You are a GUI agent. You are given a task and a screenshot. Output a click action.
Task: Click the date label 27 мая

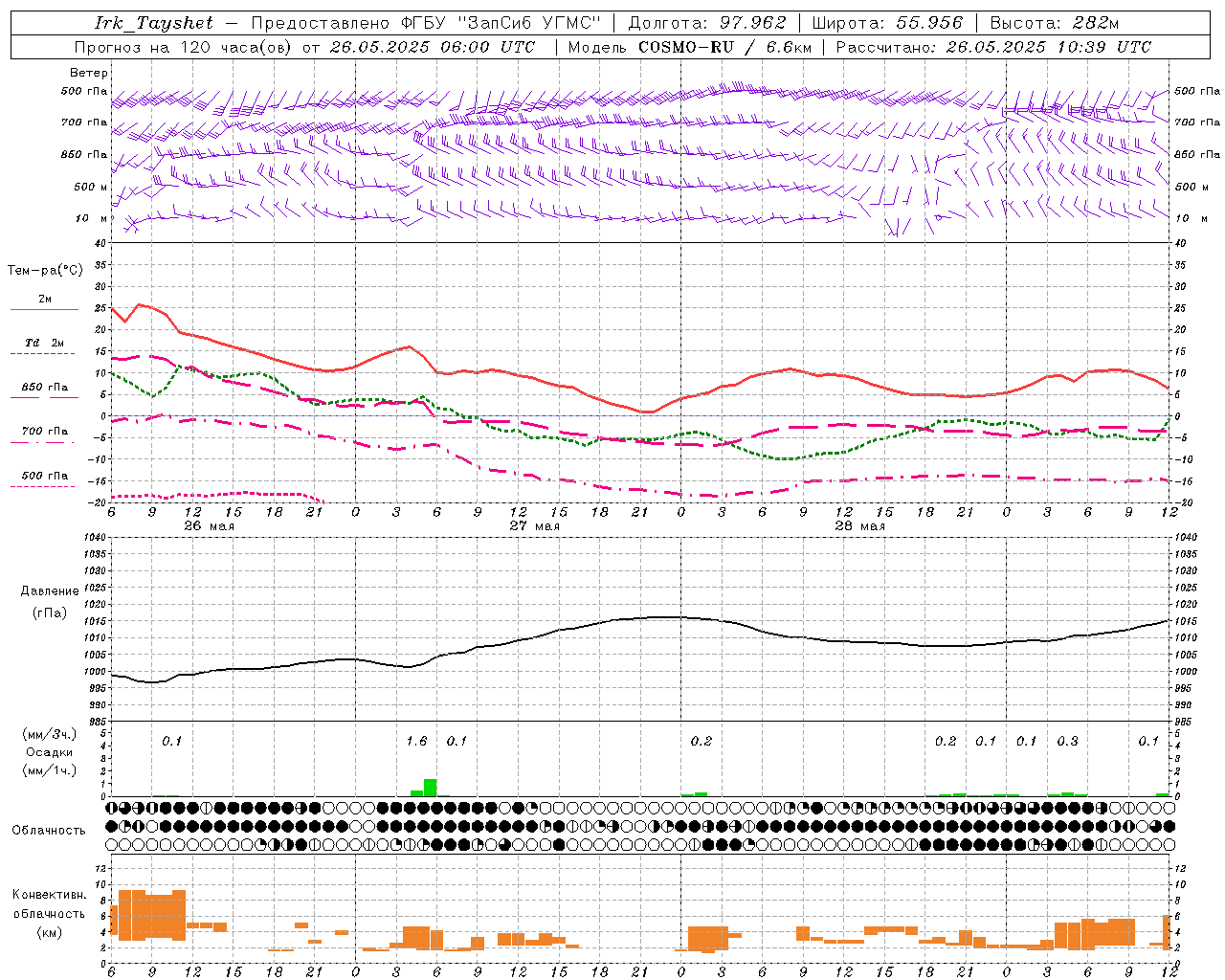pyautogui.click(x=534, y=526)
